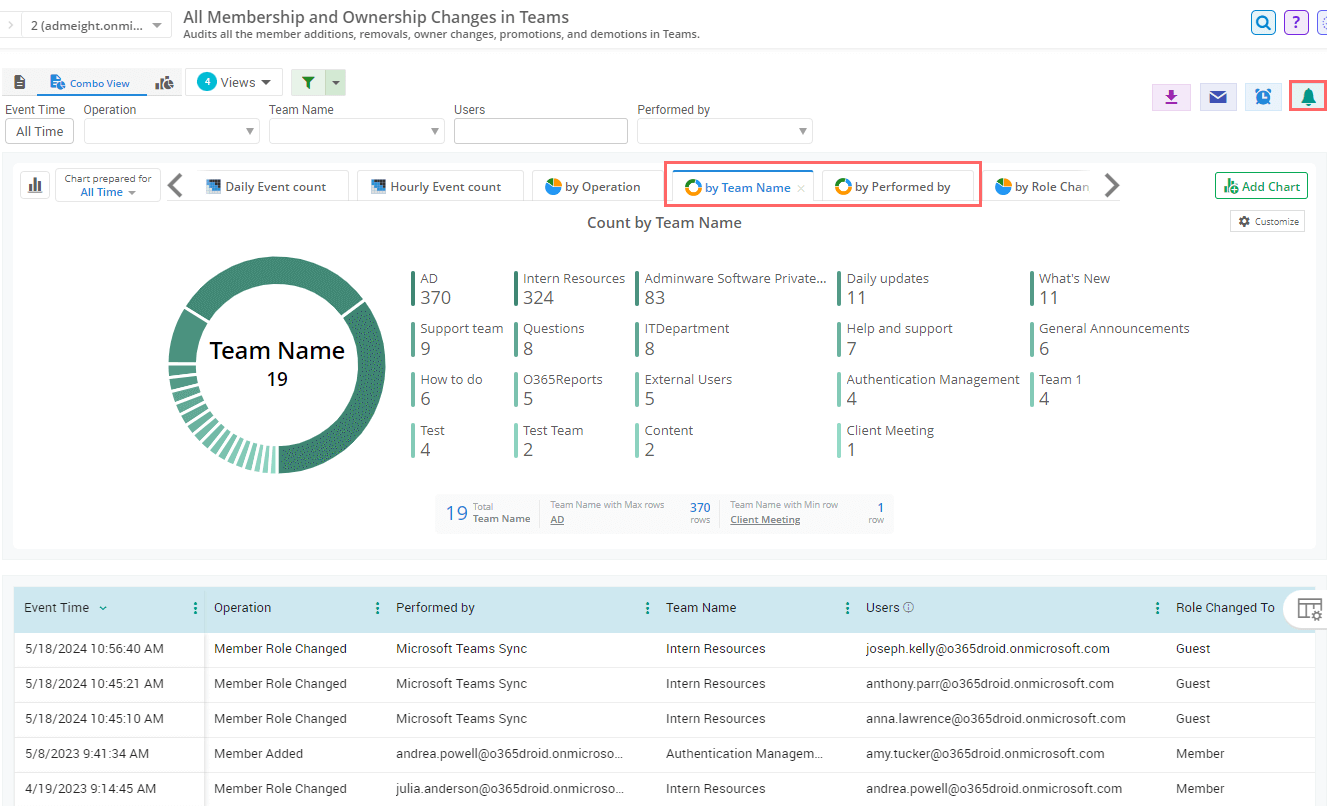
Task: Switch to chart-only view icon
Action: click(x=164, y=83)
